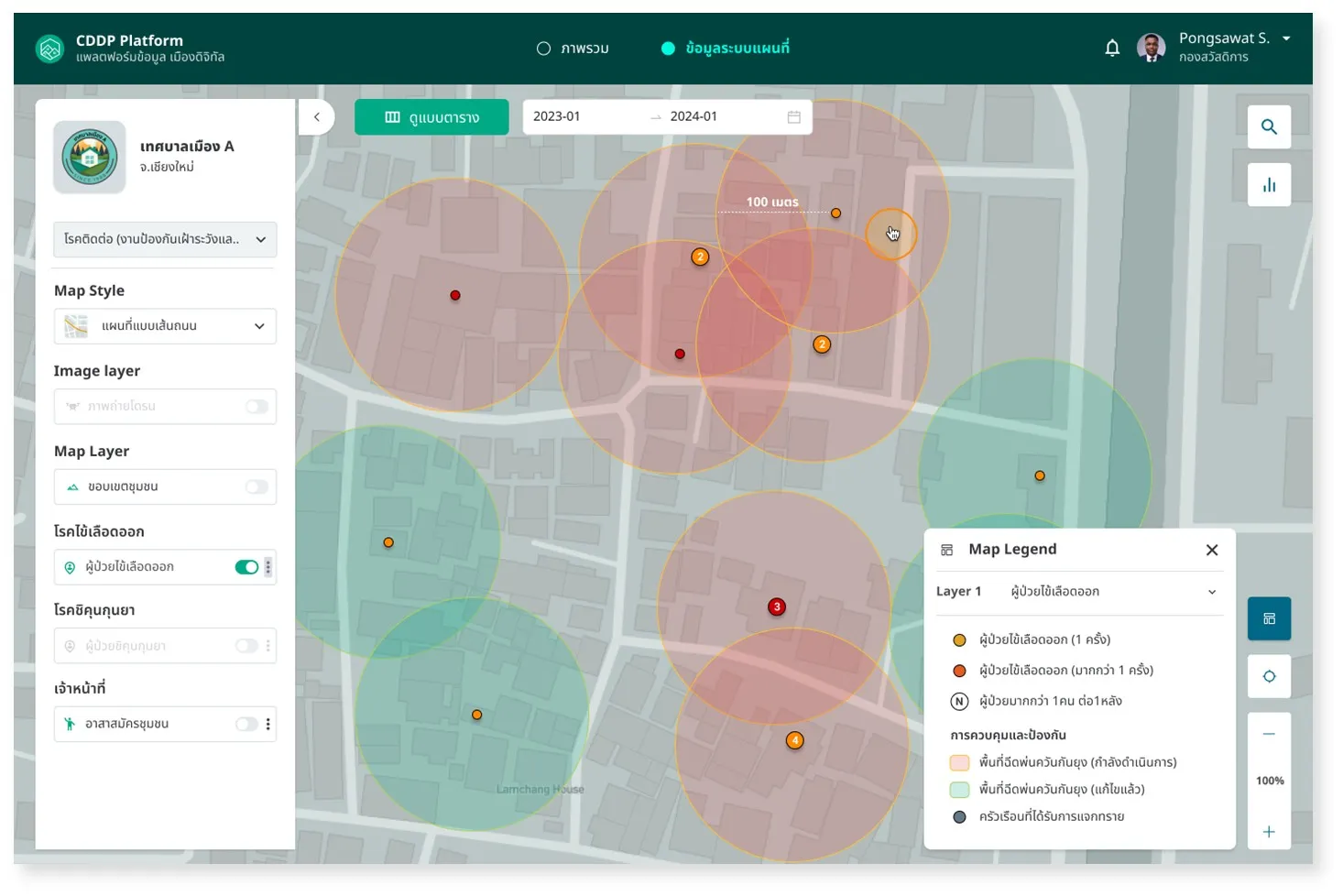Close the Map Legend panel
Viewport: 1343px width, 896px height.
tap(1211, 550)
